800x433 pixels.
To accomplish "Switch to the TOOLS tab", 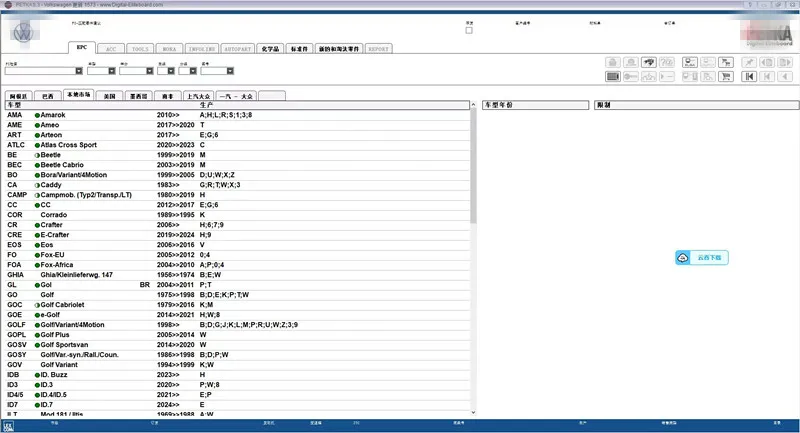I will tap(140, 49).
